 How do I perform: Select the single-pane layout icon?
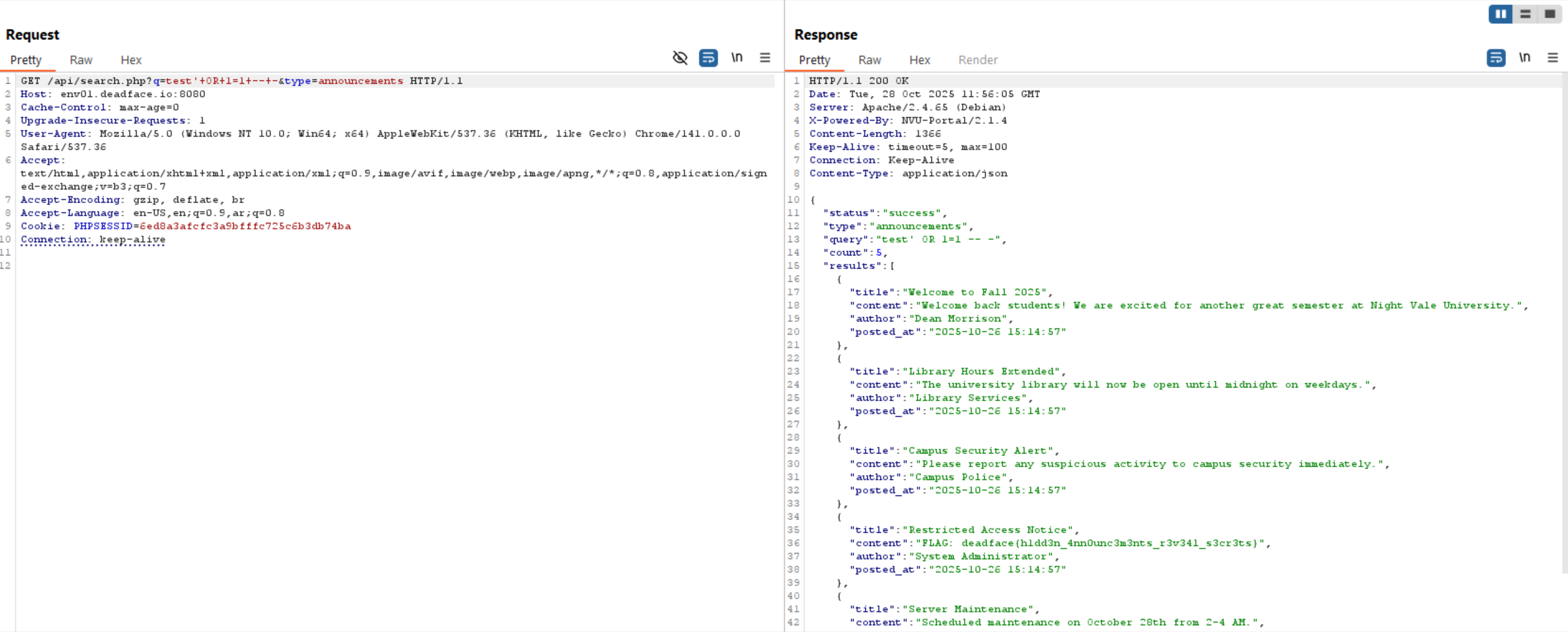(1550, 14)
